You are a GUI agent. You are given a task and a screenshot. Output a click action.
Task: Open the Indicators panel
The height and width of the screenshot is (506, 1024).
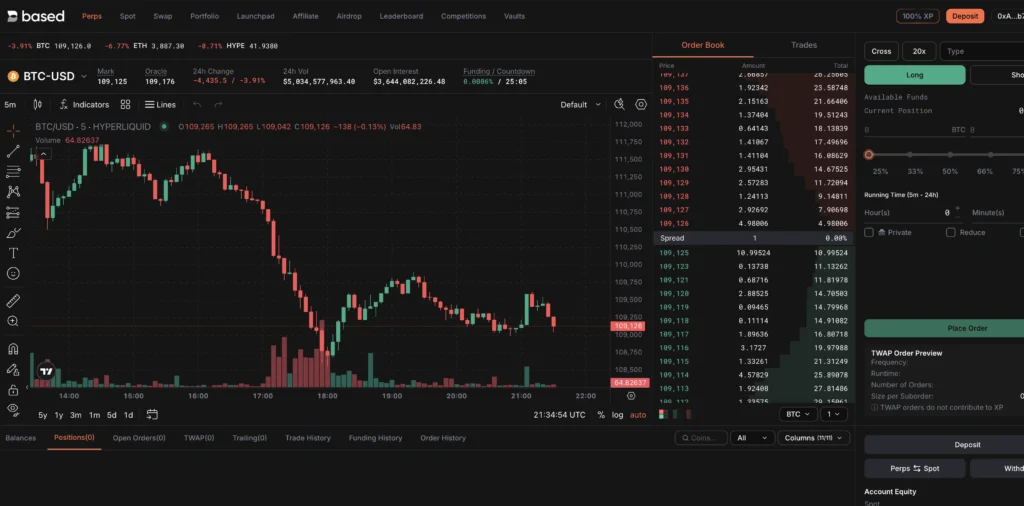(x=84, y=104)
